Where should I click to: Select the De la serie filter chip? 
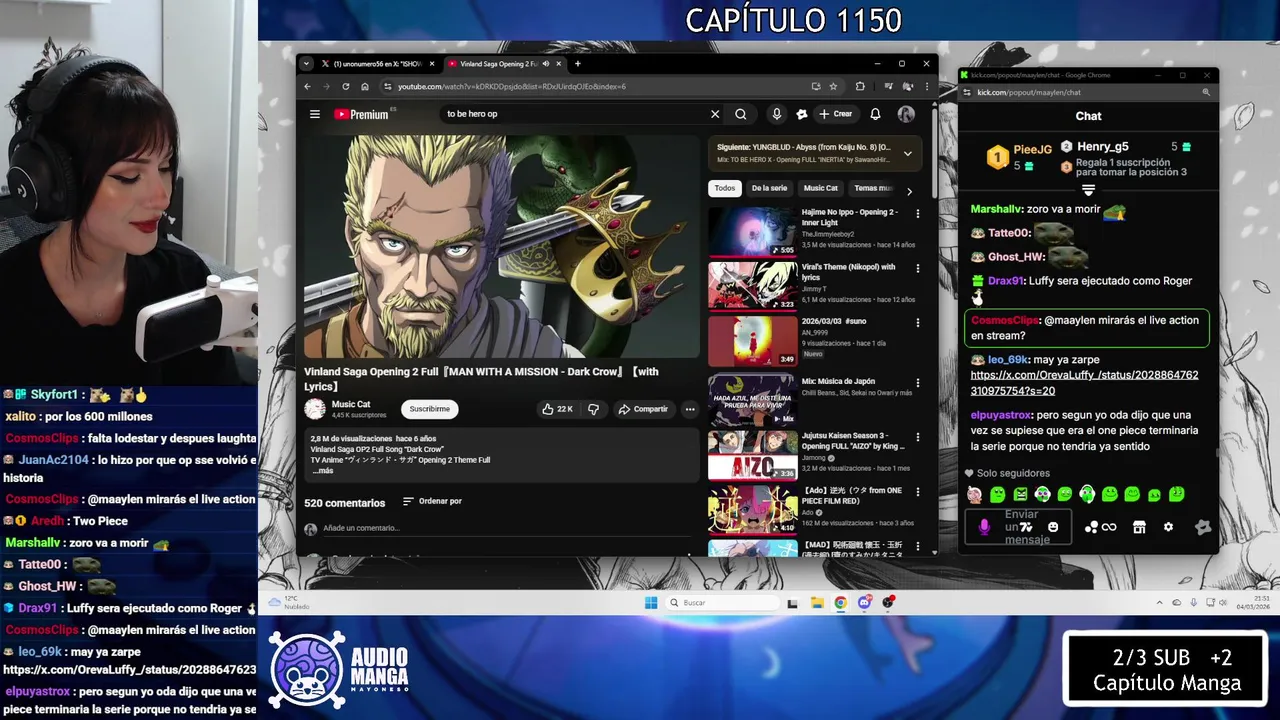(769, 188)
